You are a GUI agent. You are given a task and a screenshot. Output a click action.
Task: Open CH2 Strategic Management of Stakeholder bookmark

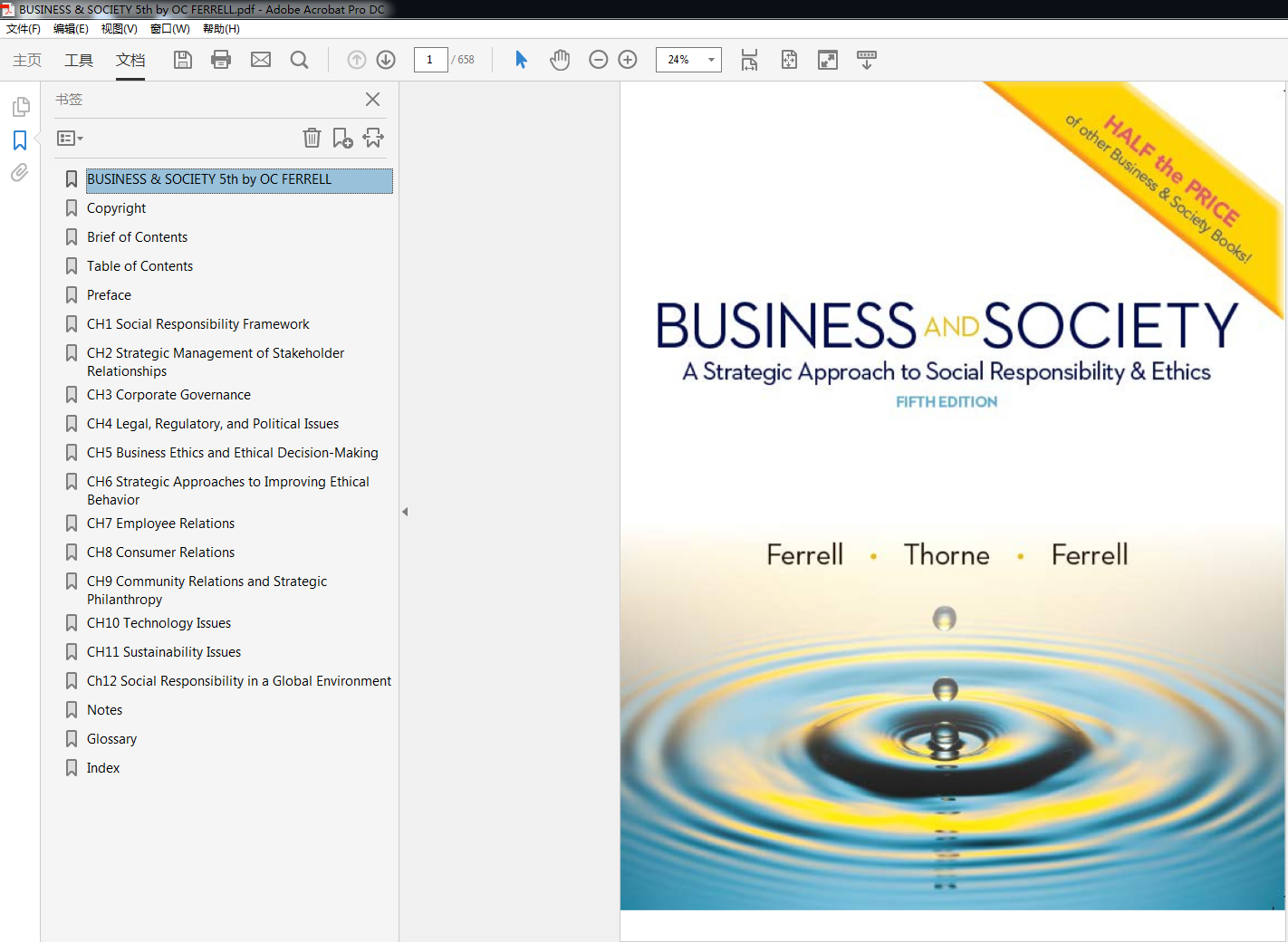click(x=216, y=362)
